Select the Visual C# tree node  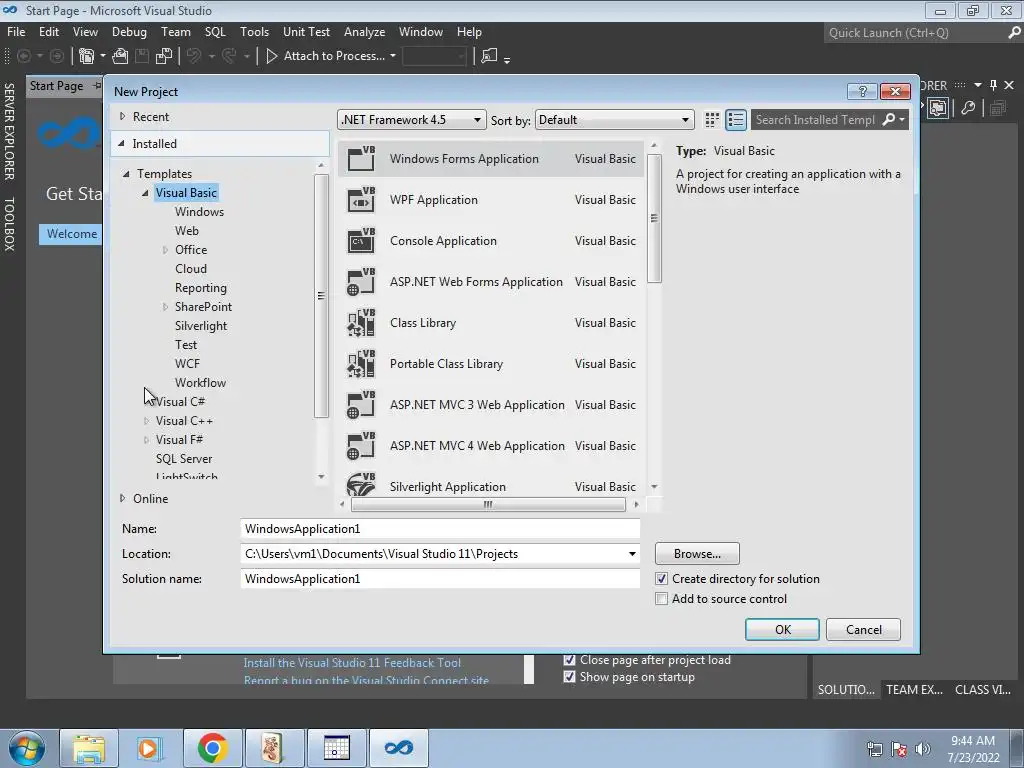pyautogui.click(x=180, y=402)
